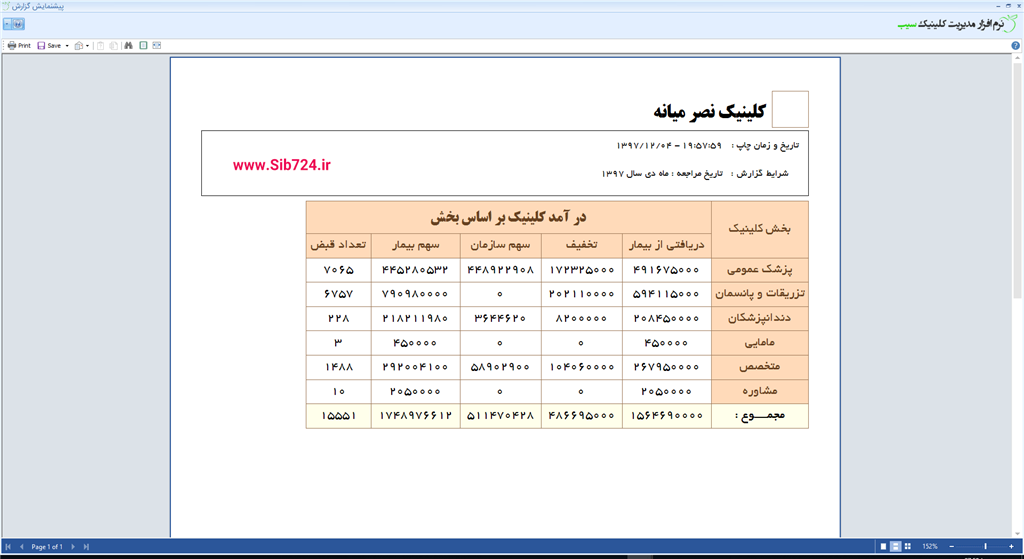Select the تزریقات و پانسمان row label

point(760,294)
